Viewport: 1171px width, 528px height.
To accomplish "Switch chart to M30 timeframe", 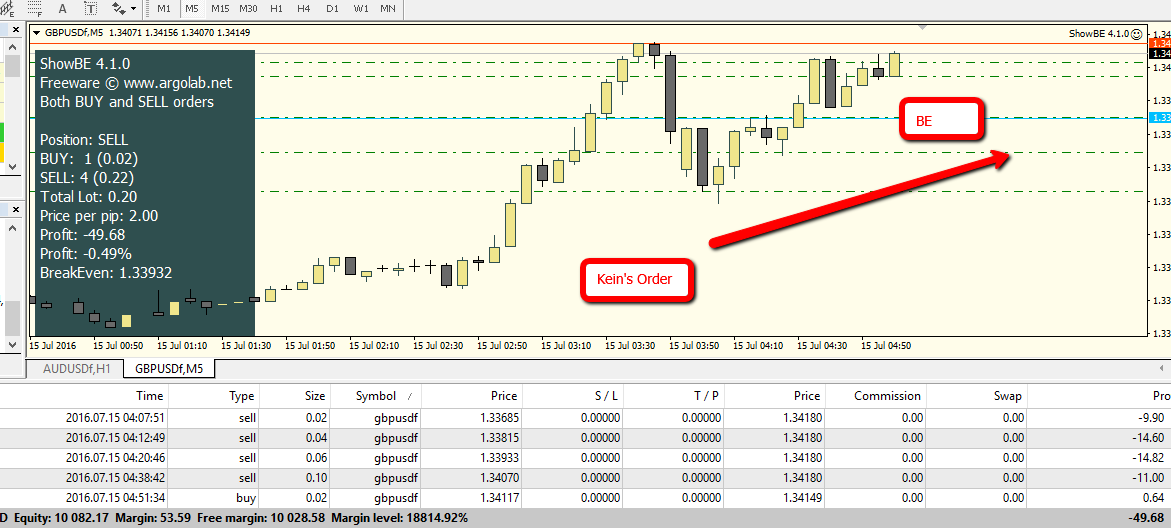I will point(249,9).
